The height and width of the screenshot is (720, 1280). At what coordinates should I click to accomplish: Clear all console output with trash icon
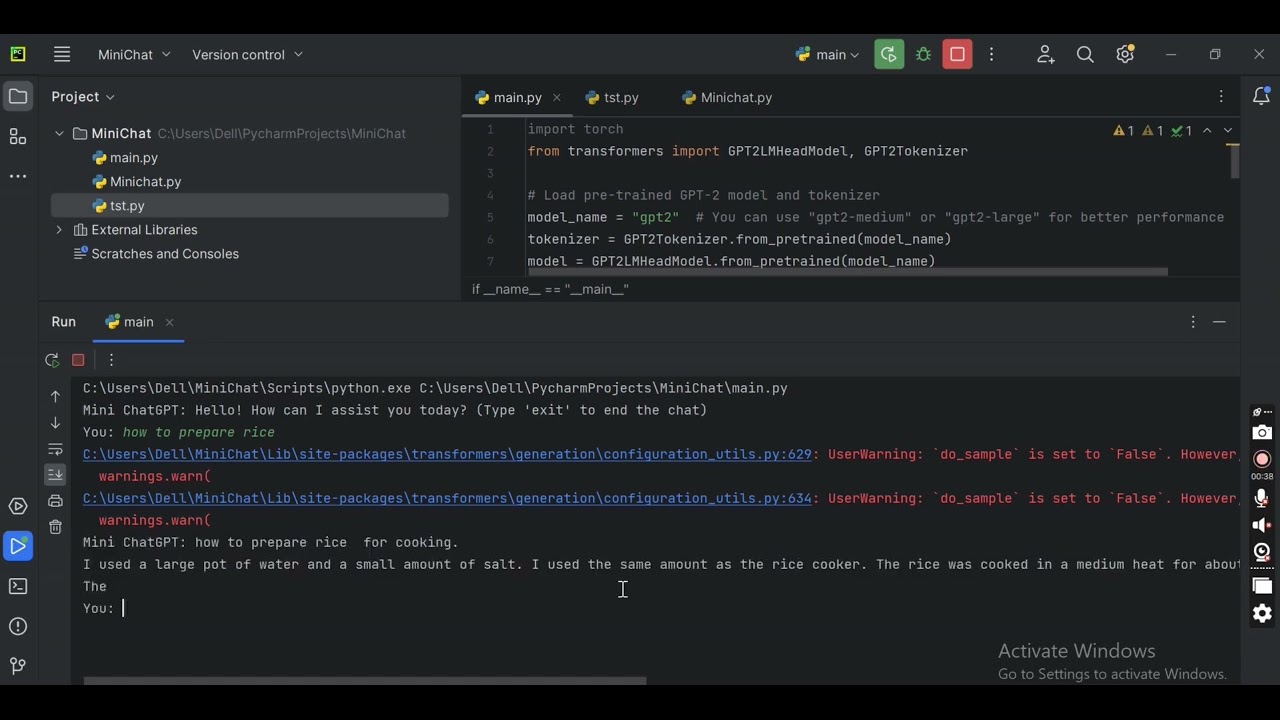[x=55, y=527]
